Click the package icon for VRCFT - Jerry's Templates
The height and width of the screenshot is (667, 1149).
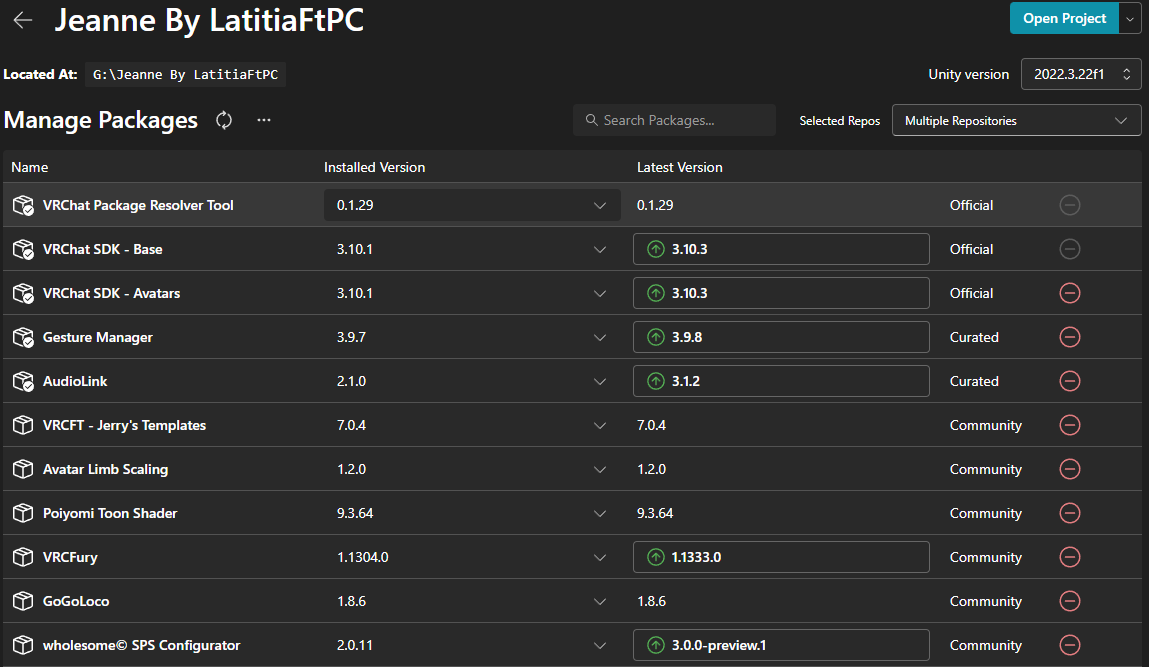pos(23,425)
